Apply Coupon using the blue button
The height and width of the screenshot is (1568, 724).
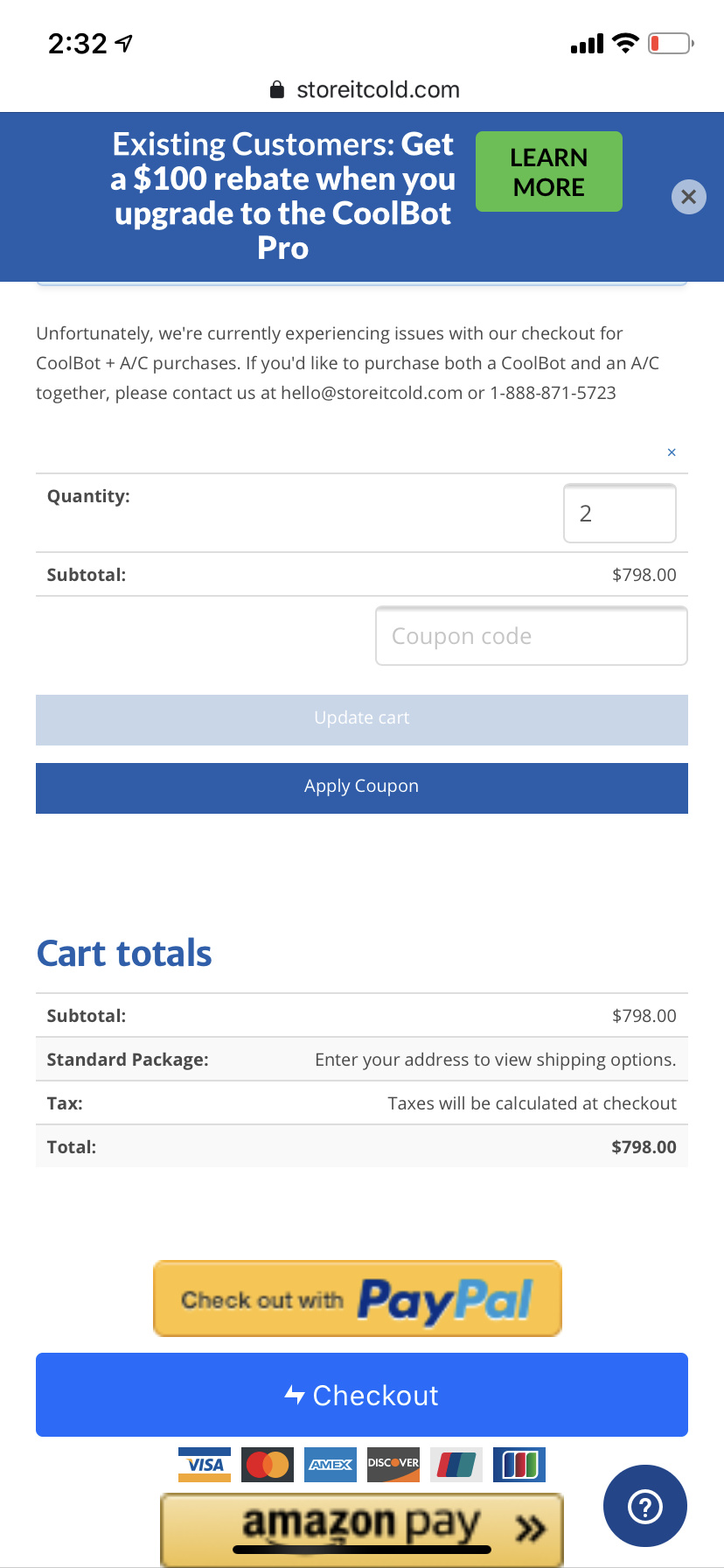pos(362,787)
